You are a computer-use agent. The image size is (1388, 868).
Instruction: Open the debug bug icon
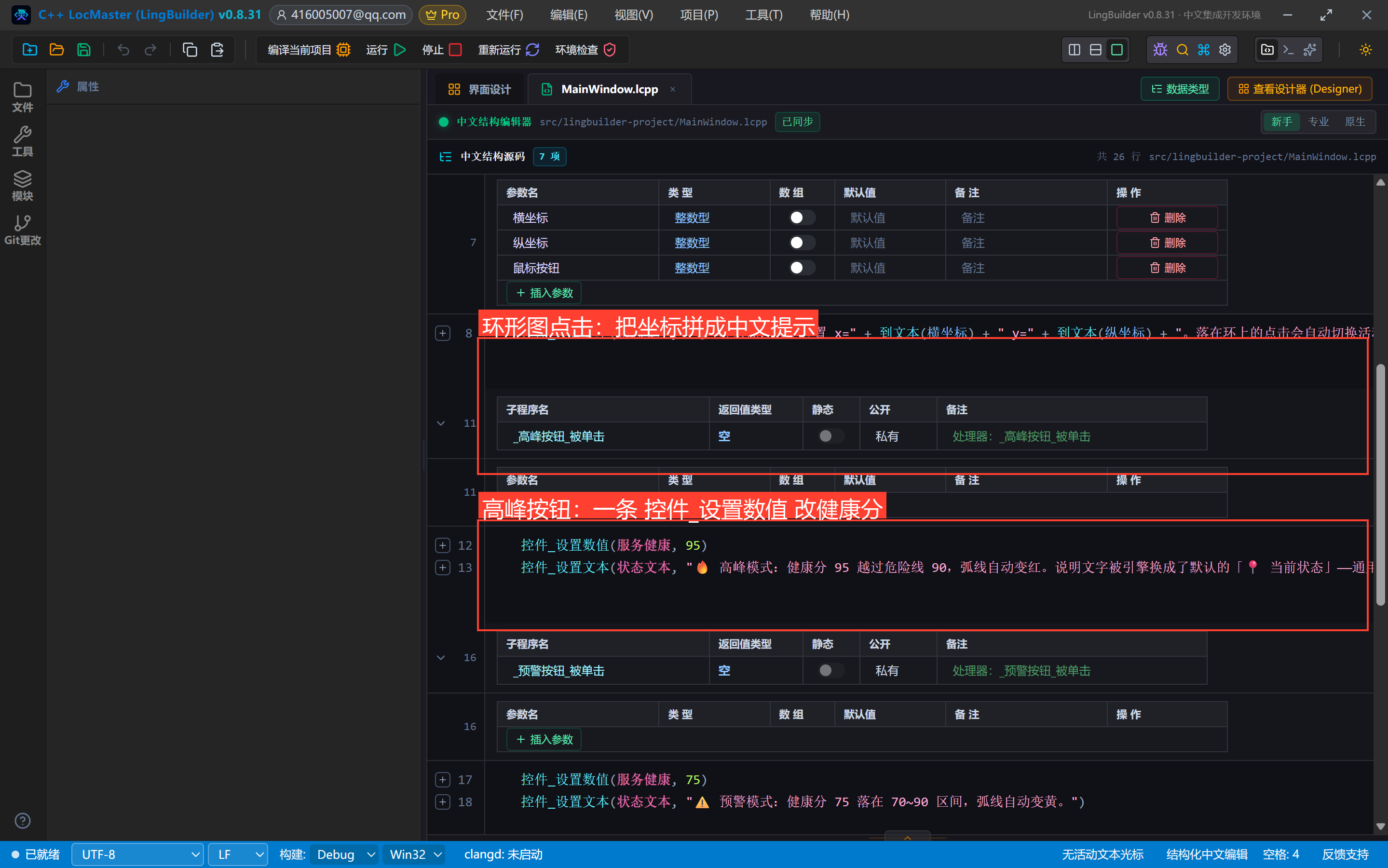[1160, 50]
